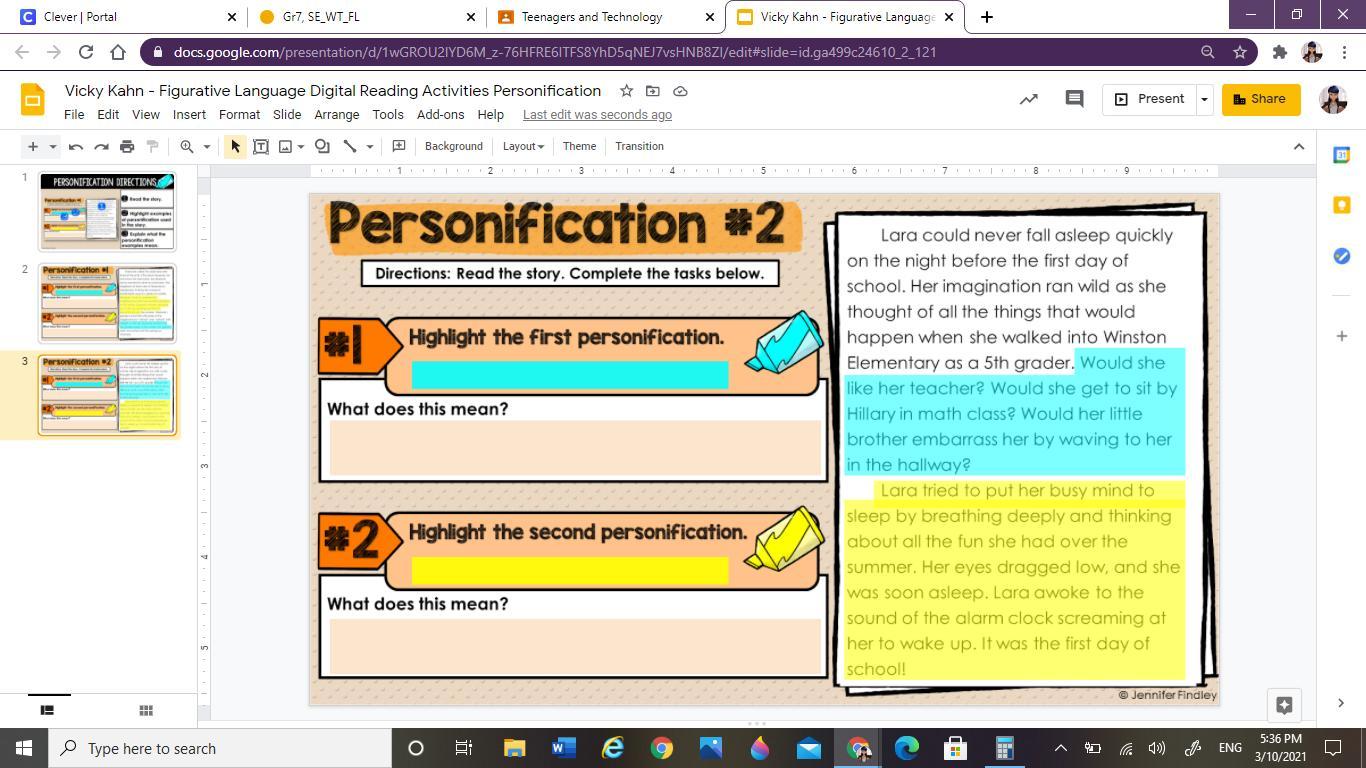Click the Print icon

click(x=127, y=146)
